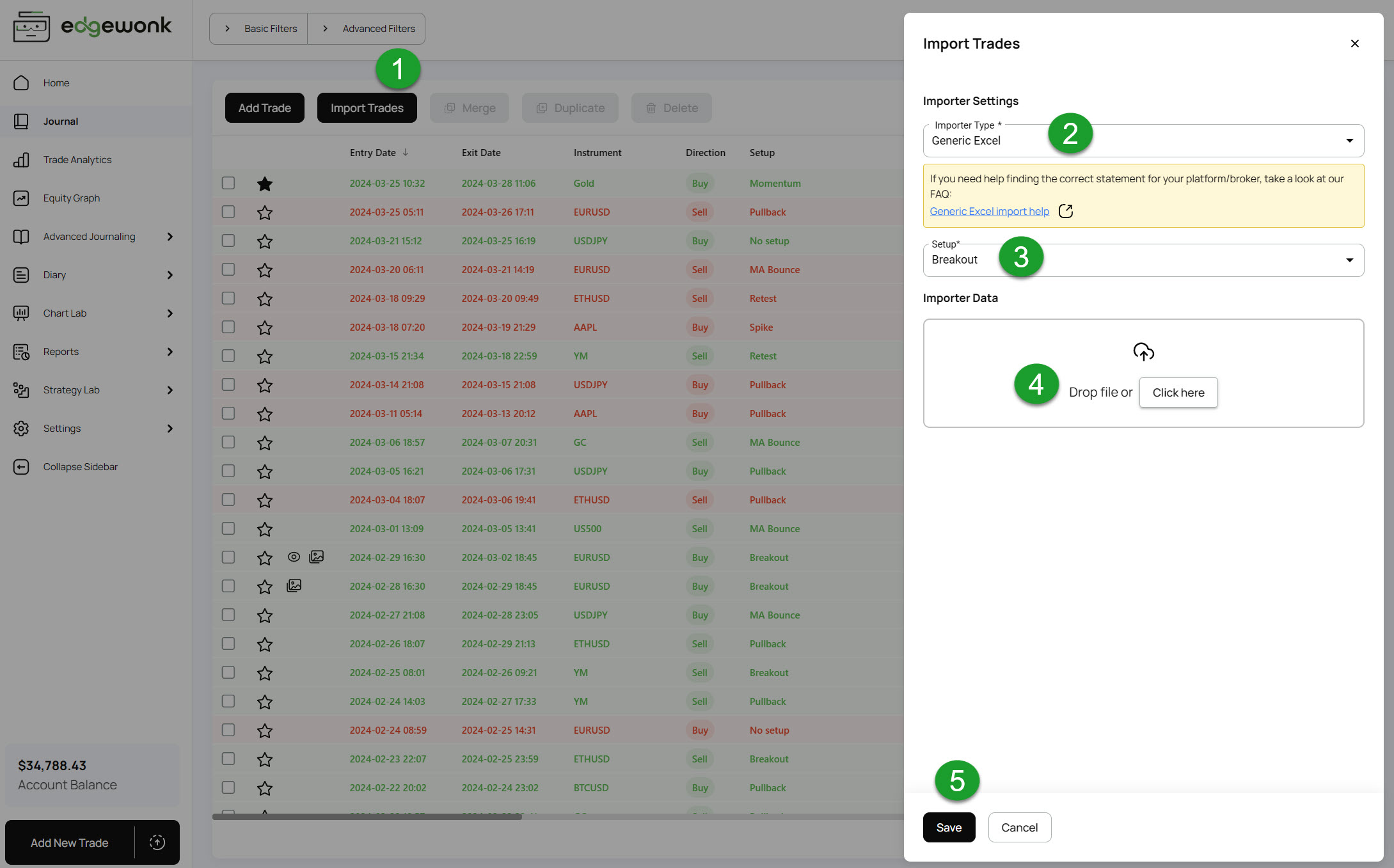Open the Strategy Lab section
This screenshot has height=868, width=1394.
71,390
